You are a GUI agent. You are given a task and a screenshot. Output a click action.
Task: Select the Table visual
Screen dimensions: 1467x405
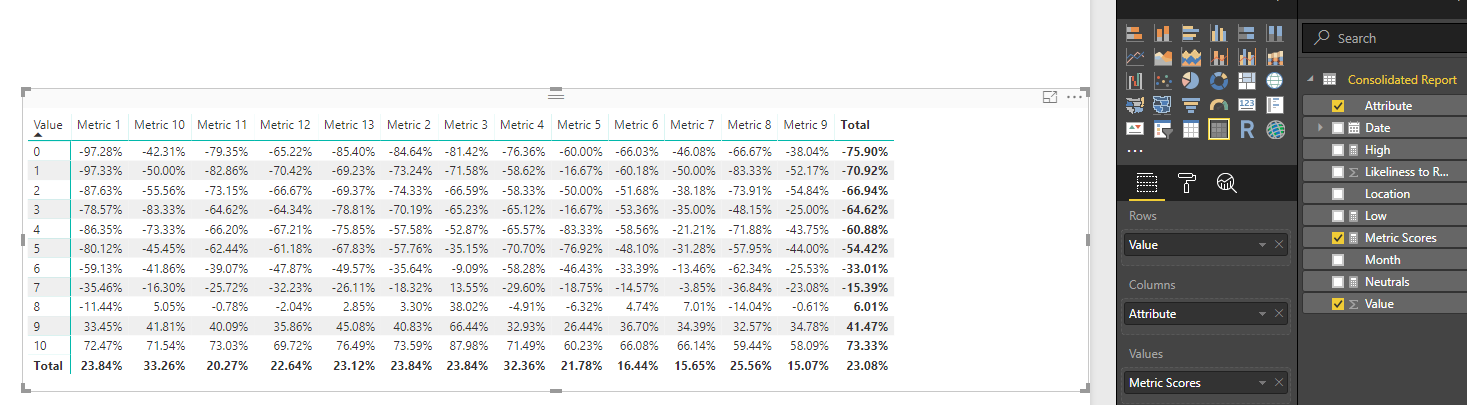tap(1191, 129)
